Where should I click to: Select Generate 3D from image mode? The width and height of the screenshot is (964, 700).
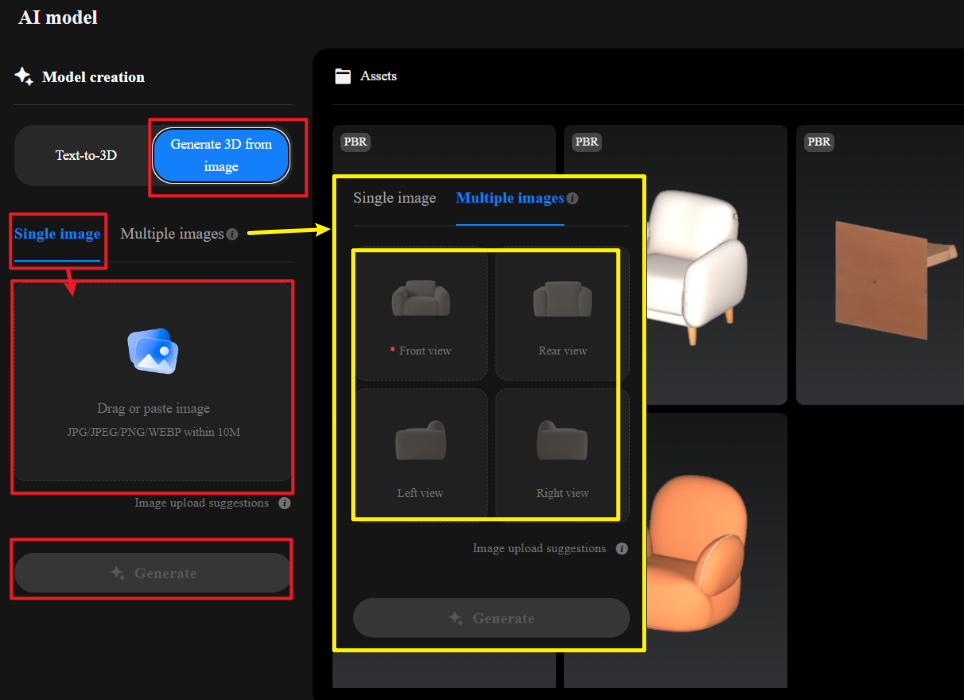pyautogui.click(x=221, y=155)
